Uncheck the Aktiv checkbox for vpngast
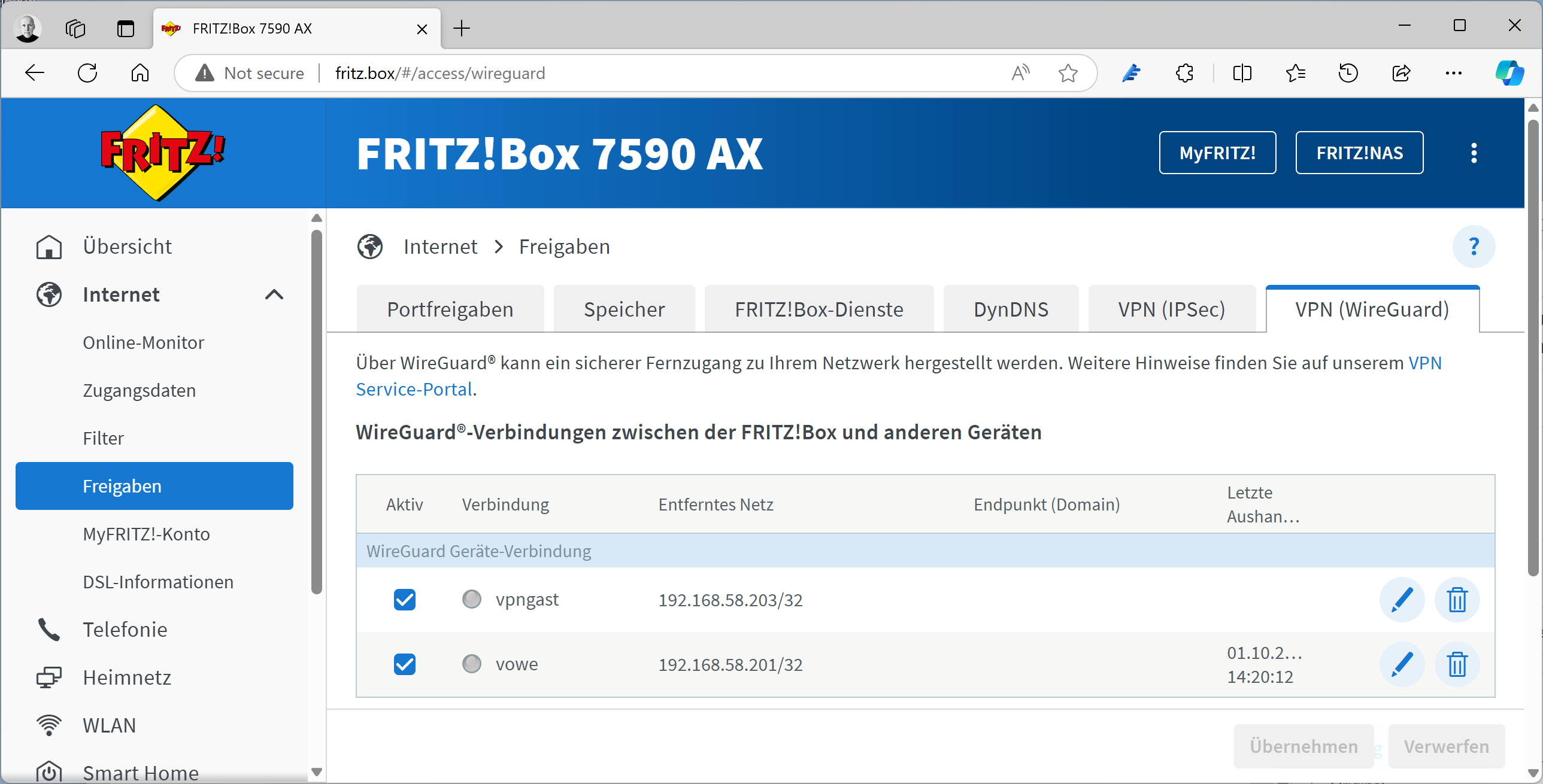1543x784 pixels. 404,600
